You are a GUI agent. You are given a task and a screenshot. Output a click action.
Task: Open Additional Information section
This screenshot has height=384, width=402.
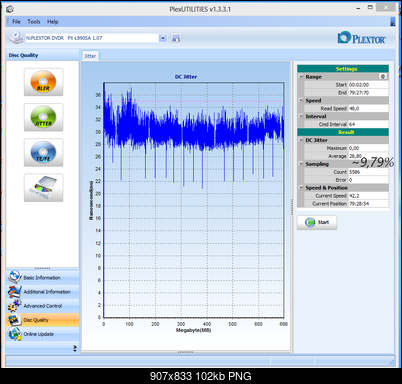pyautogui.click(x=42, y=292)
